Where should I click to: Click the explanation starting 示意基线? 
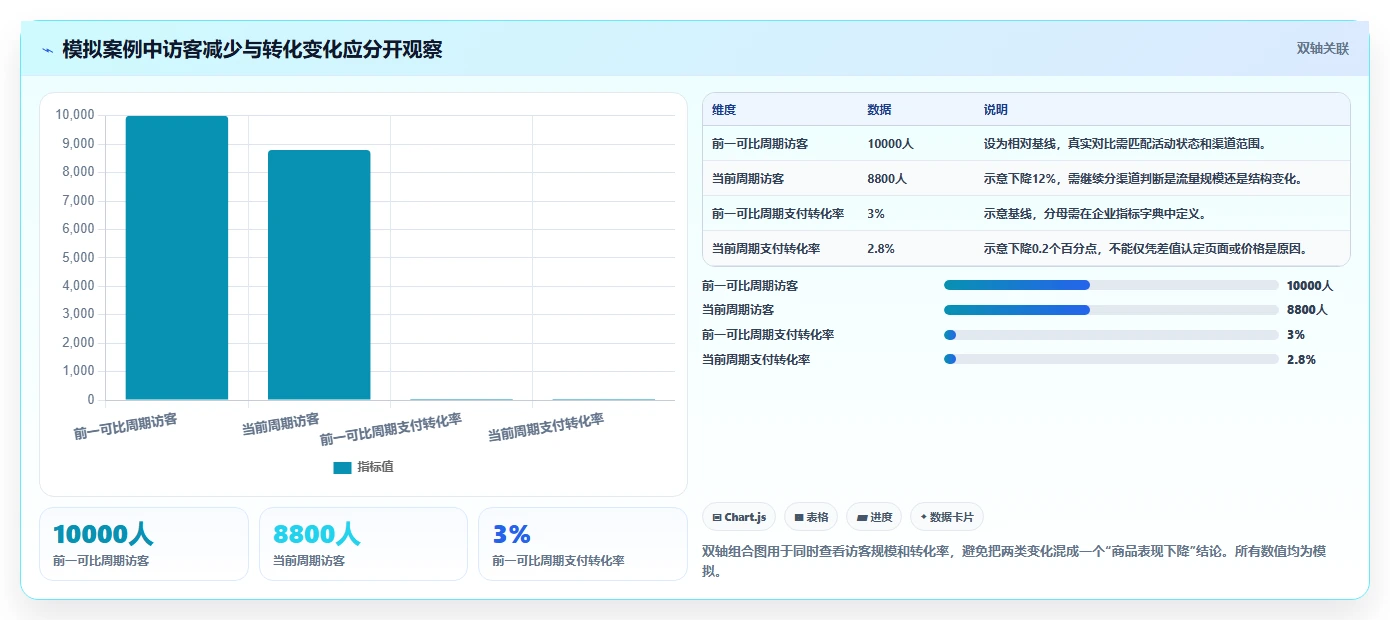[1095, 214]
